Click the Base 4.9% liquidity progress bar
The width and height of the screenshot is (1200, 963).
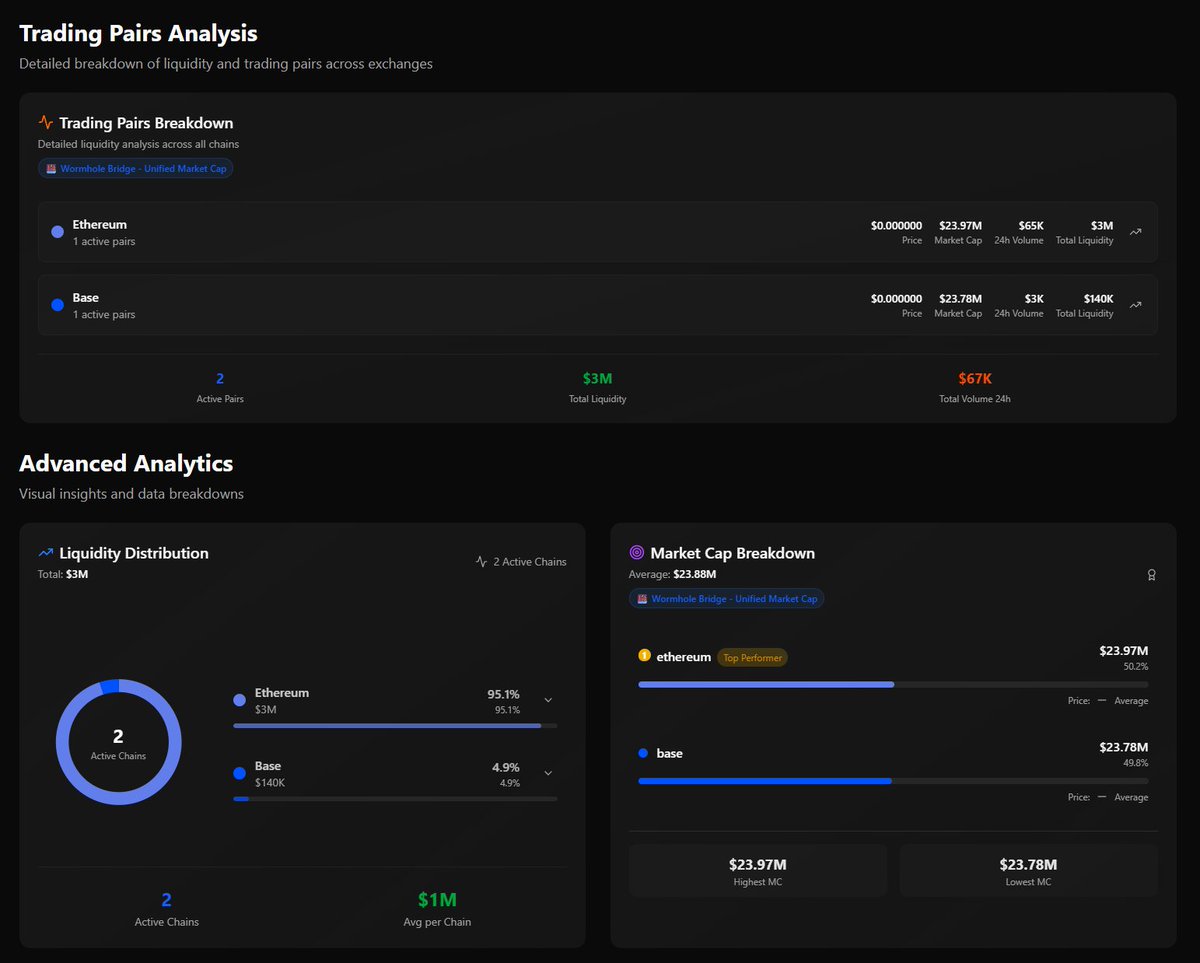point(395,798)
